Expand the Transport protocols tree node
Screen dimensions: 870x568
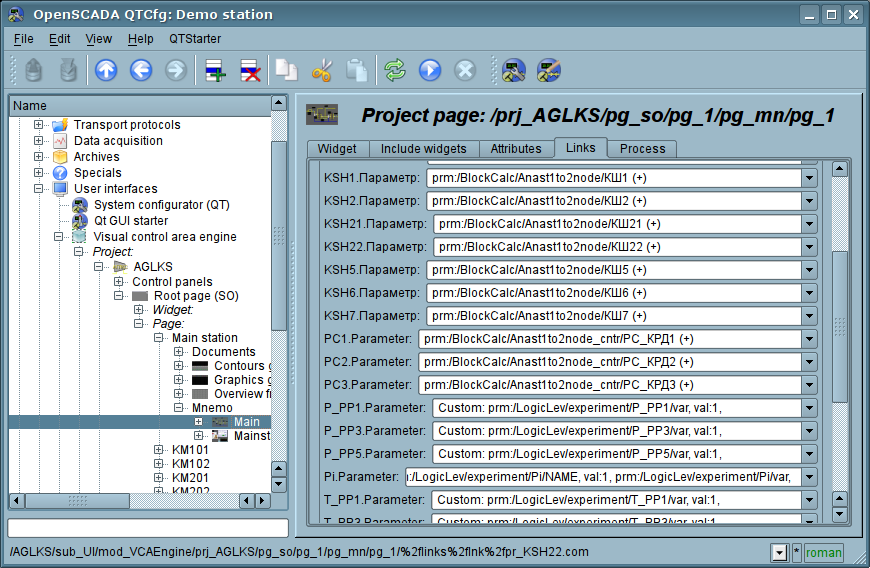click(39, 125)
